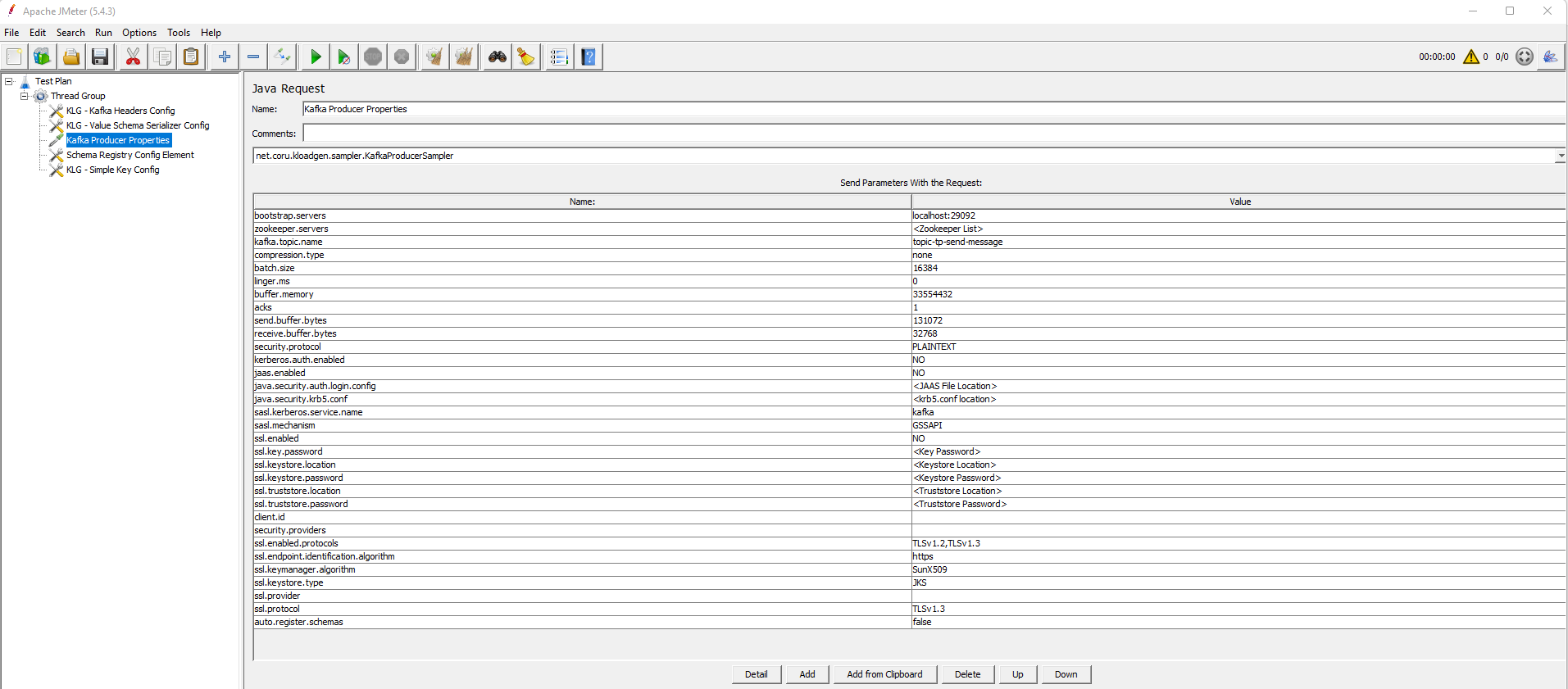Paste element using clipboard toolbar icon
1568x689 pixels.
pos(191,57)
